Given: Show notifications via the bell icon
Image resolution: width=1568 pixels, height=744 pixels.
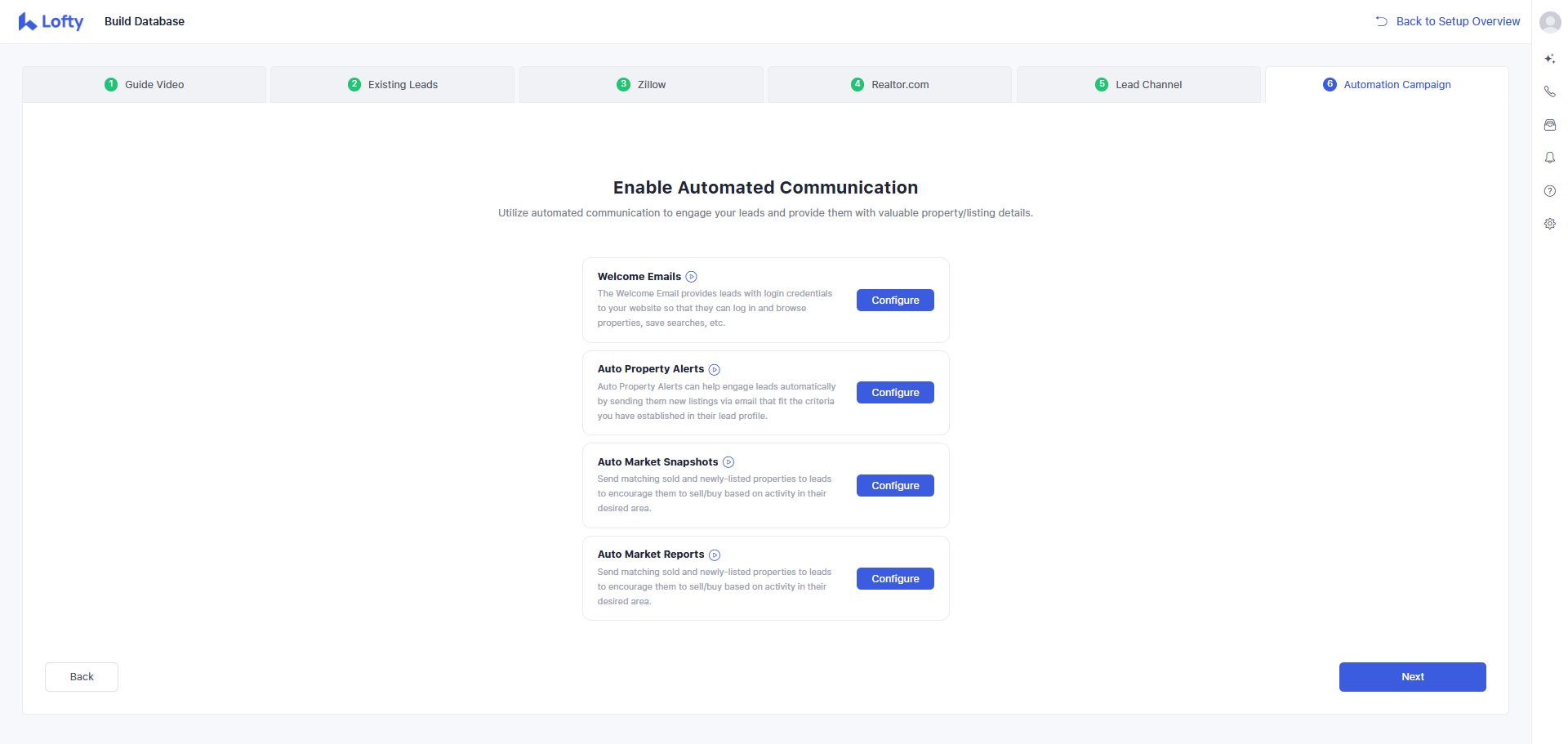Looking at the screenshot, I should coord(1549,158).
